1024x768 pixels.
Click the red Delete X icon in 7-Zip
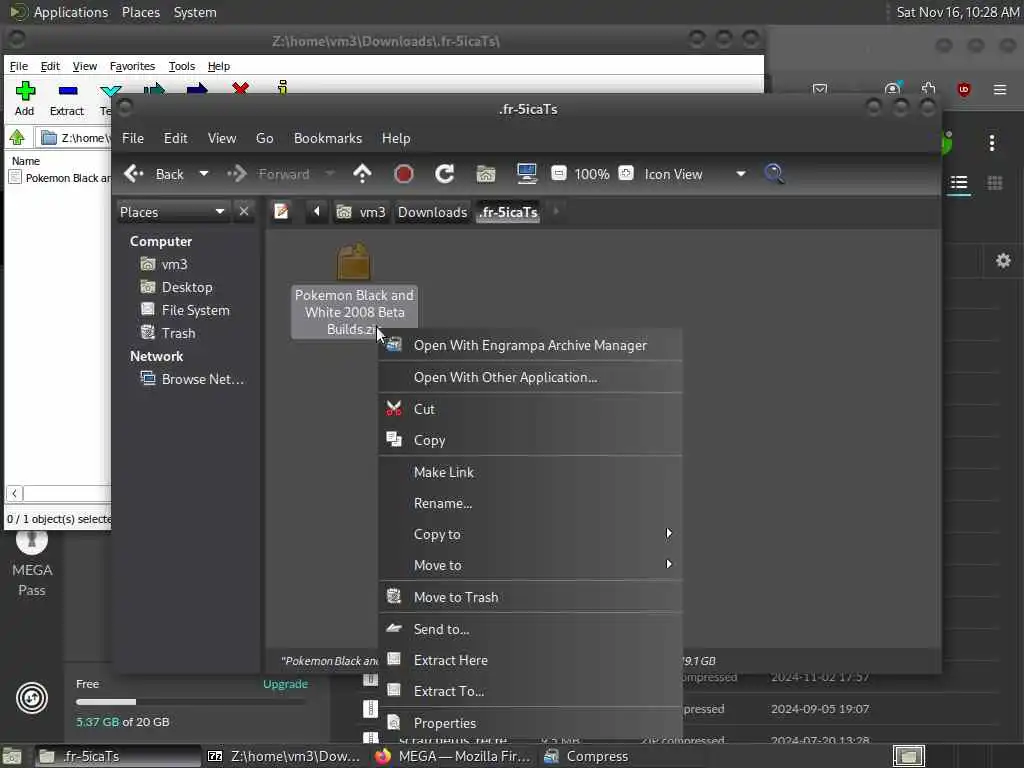240,88
